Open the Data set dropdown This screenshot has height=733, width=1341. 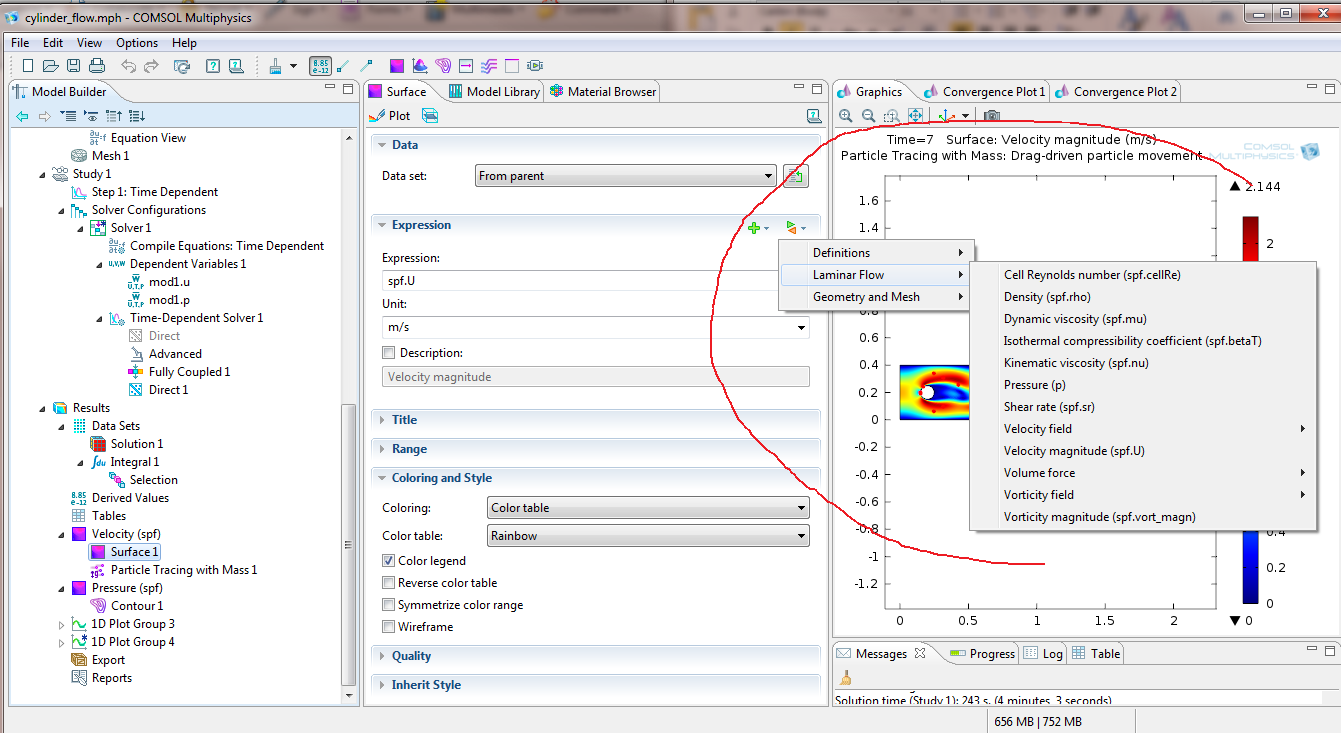625,176
